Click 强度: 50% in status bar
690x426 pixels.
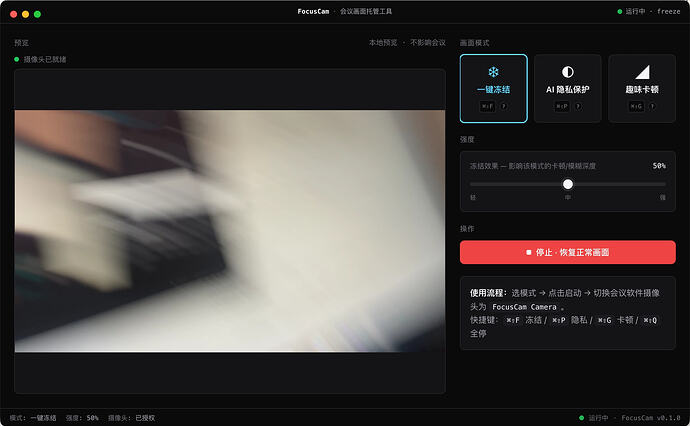pos(82,418)
